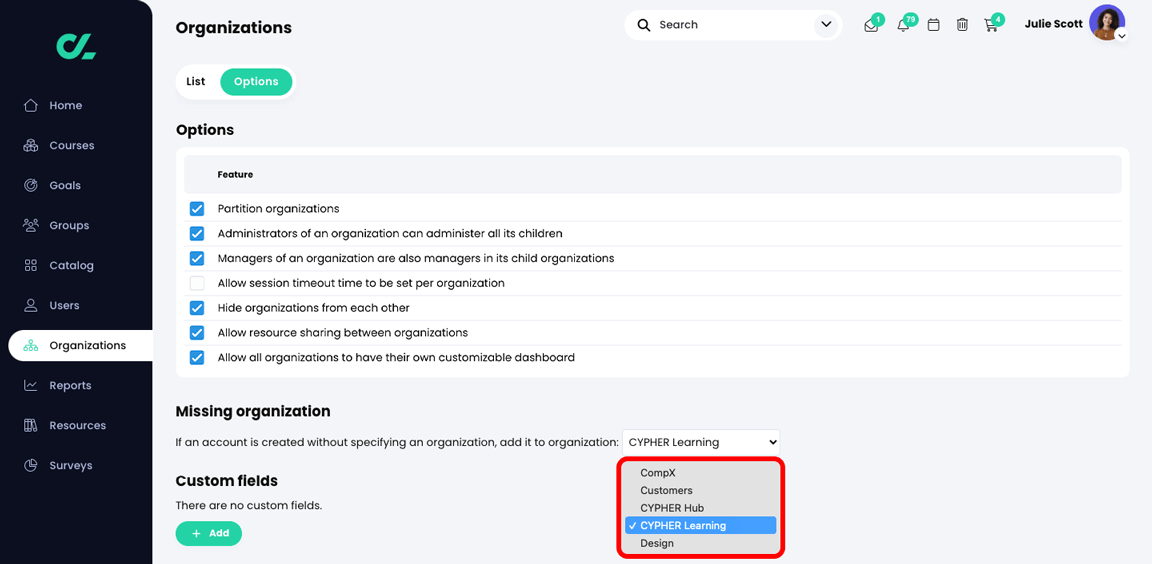
Task: Go to Resources in sidebar
Action: [x=77, y=425]
